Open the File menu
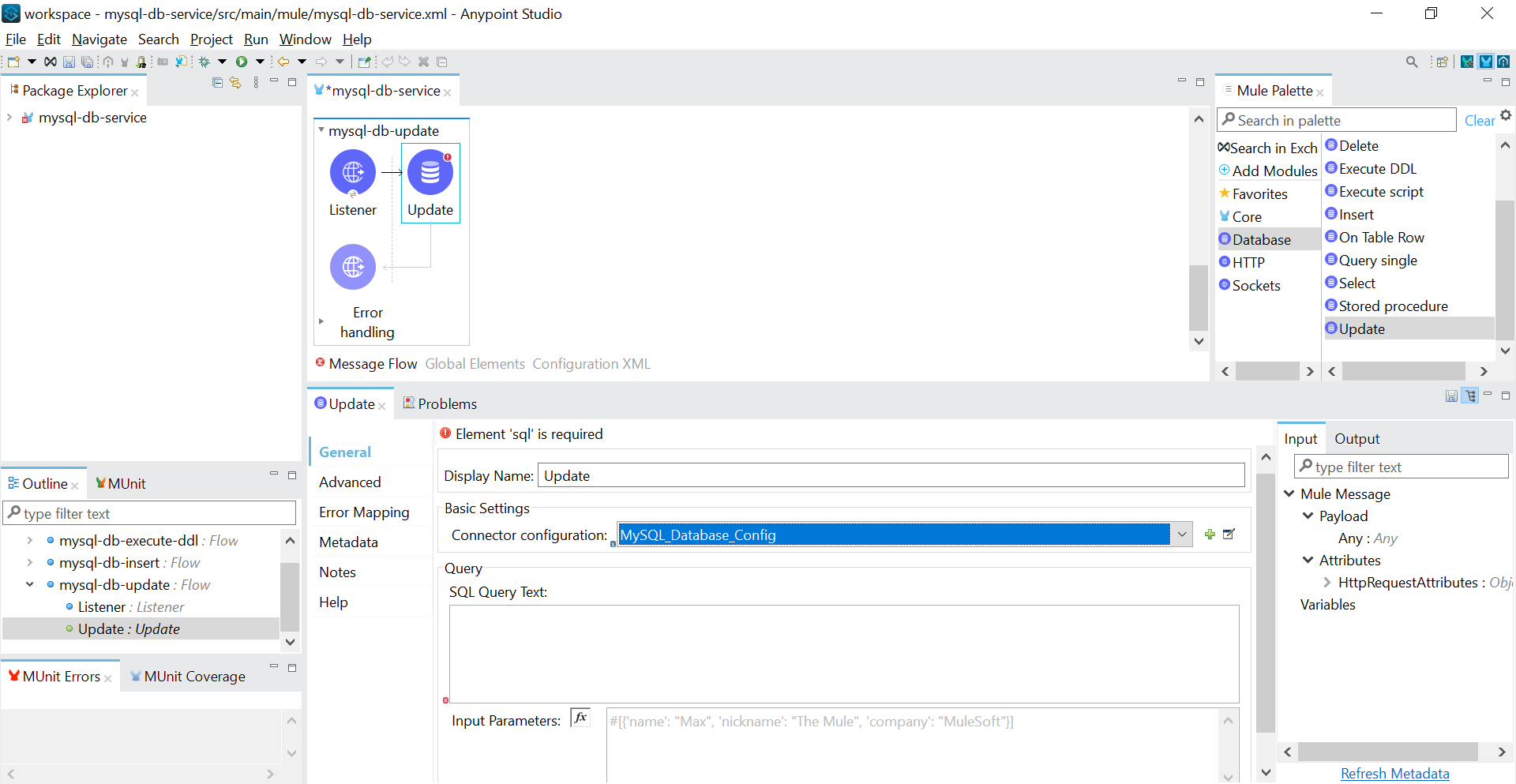The height and width of the screenshot is (784, 1516). (16, 39)
